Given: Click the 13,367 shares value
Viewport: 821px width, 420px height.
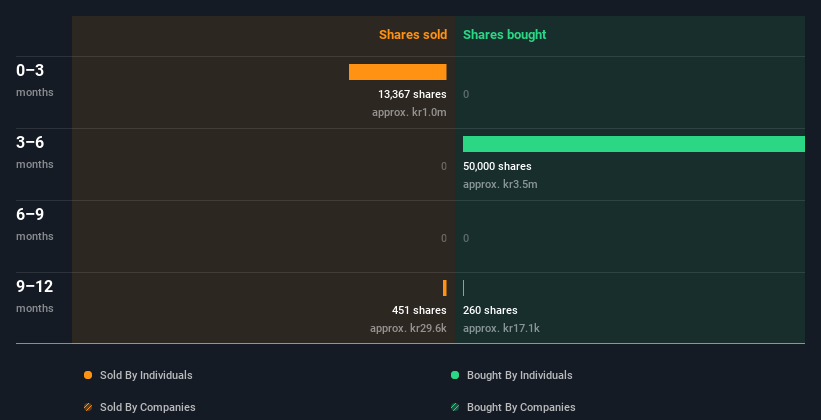Looking at the screenshot, I should coord(412,94).
